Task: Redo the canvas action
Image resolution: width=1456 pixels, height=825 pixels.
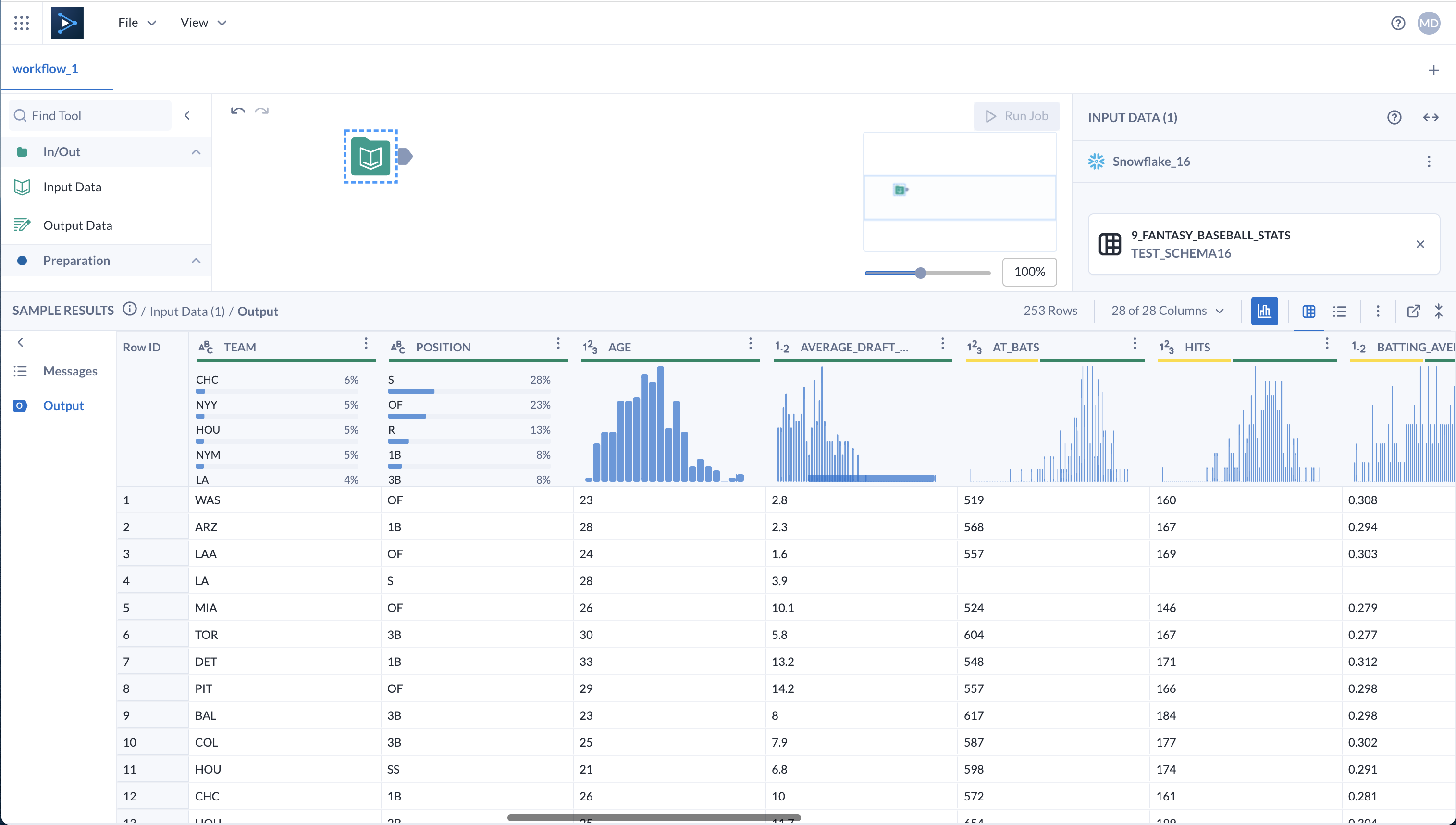Action: pyautogui.click(x=261, y=111)
